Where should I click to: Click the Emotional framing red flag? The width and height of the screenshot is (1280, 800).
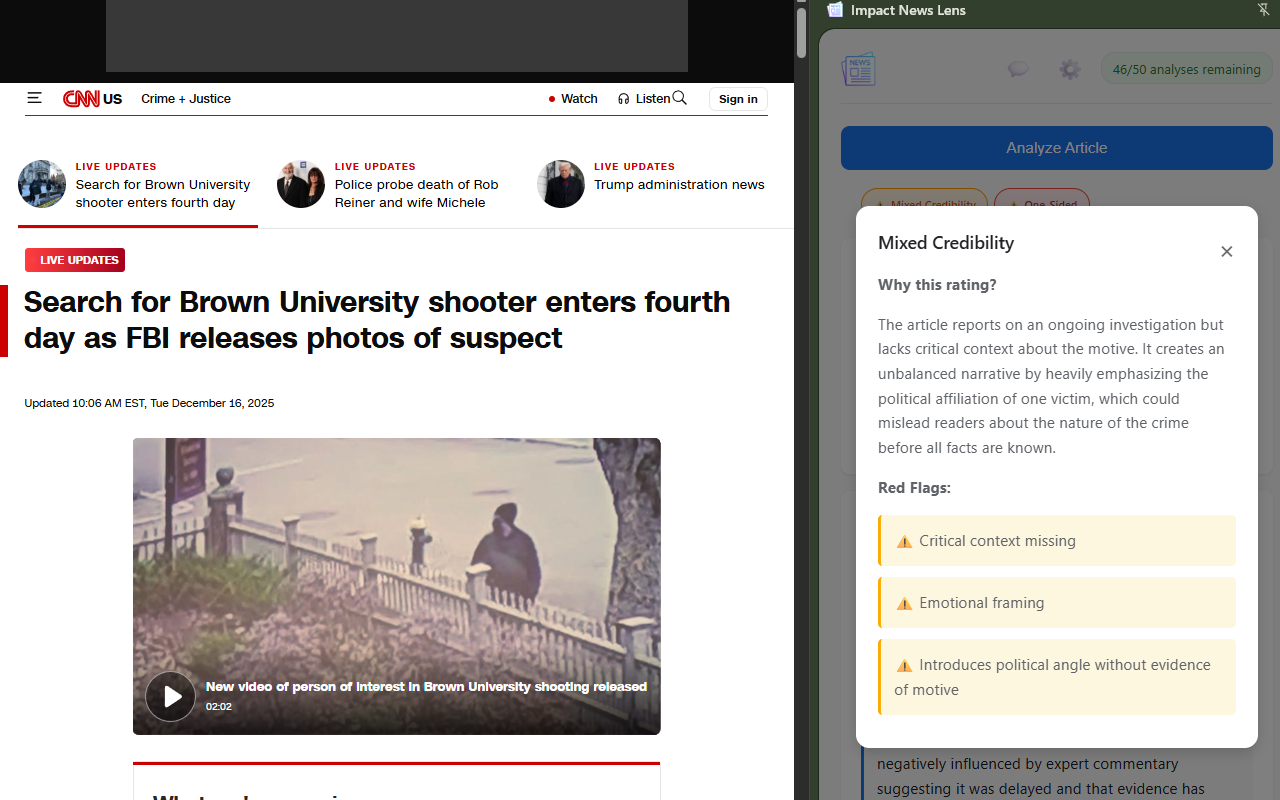(x=1057, y=603)
